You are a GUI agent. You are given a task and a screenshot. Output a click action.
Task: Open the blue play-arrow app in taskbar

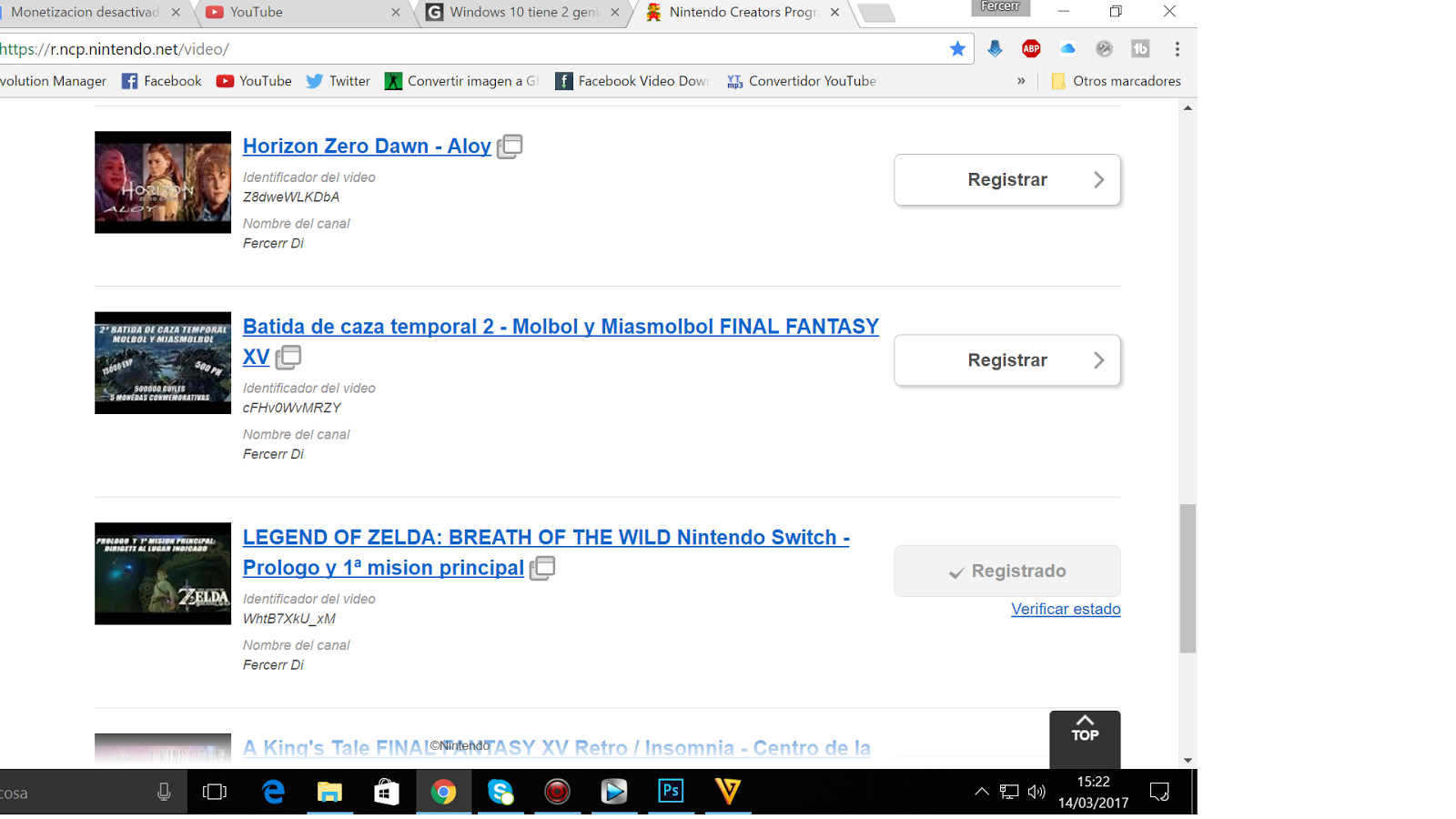tap(614, 792)
